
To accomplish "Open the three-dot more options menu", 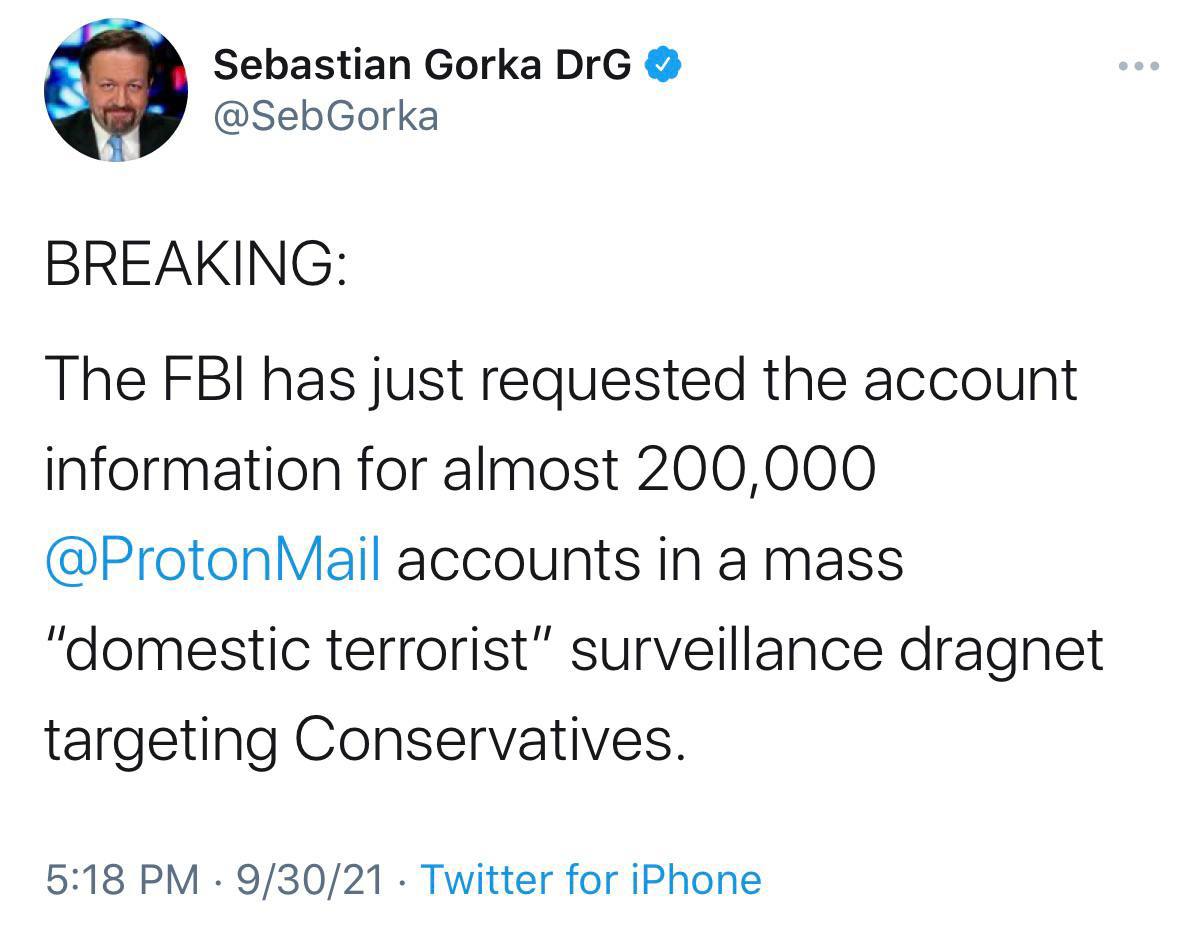I will pos(1138,67).
